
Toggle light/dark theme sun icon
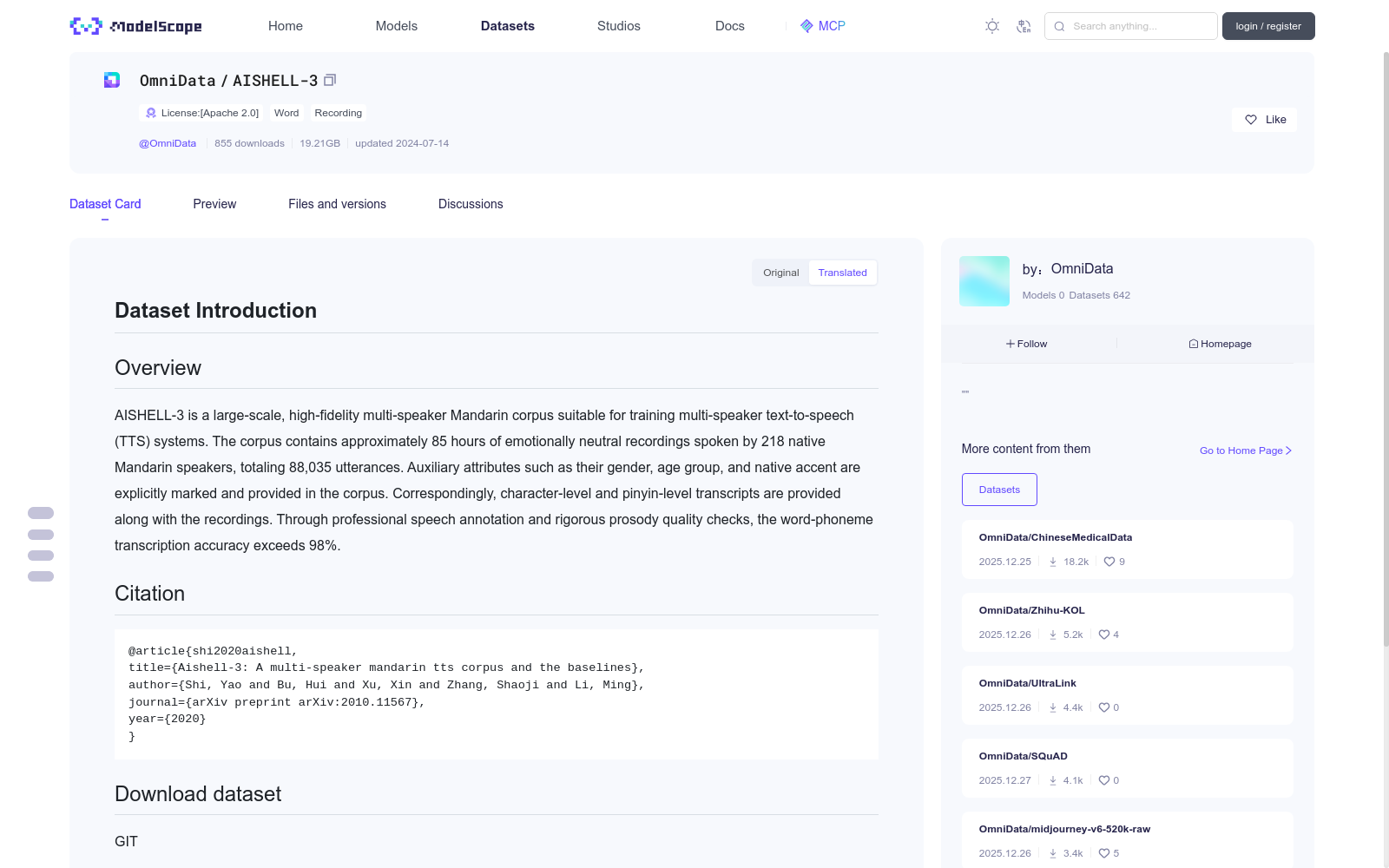point(992,26)
